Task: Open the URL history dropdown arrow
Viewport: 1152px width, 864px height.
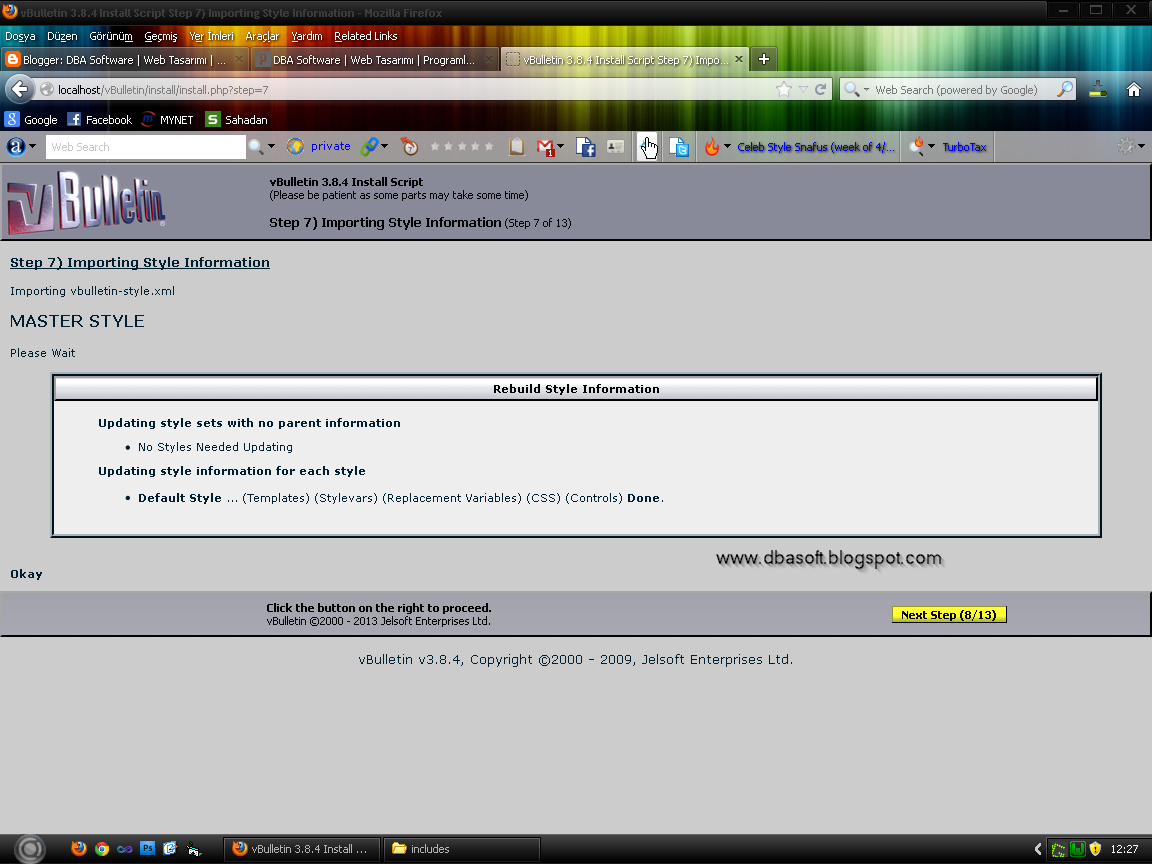Action: coord(803,90)
